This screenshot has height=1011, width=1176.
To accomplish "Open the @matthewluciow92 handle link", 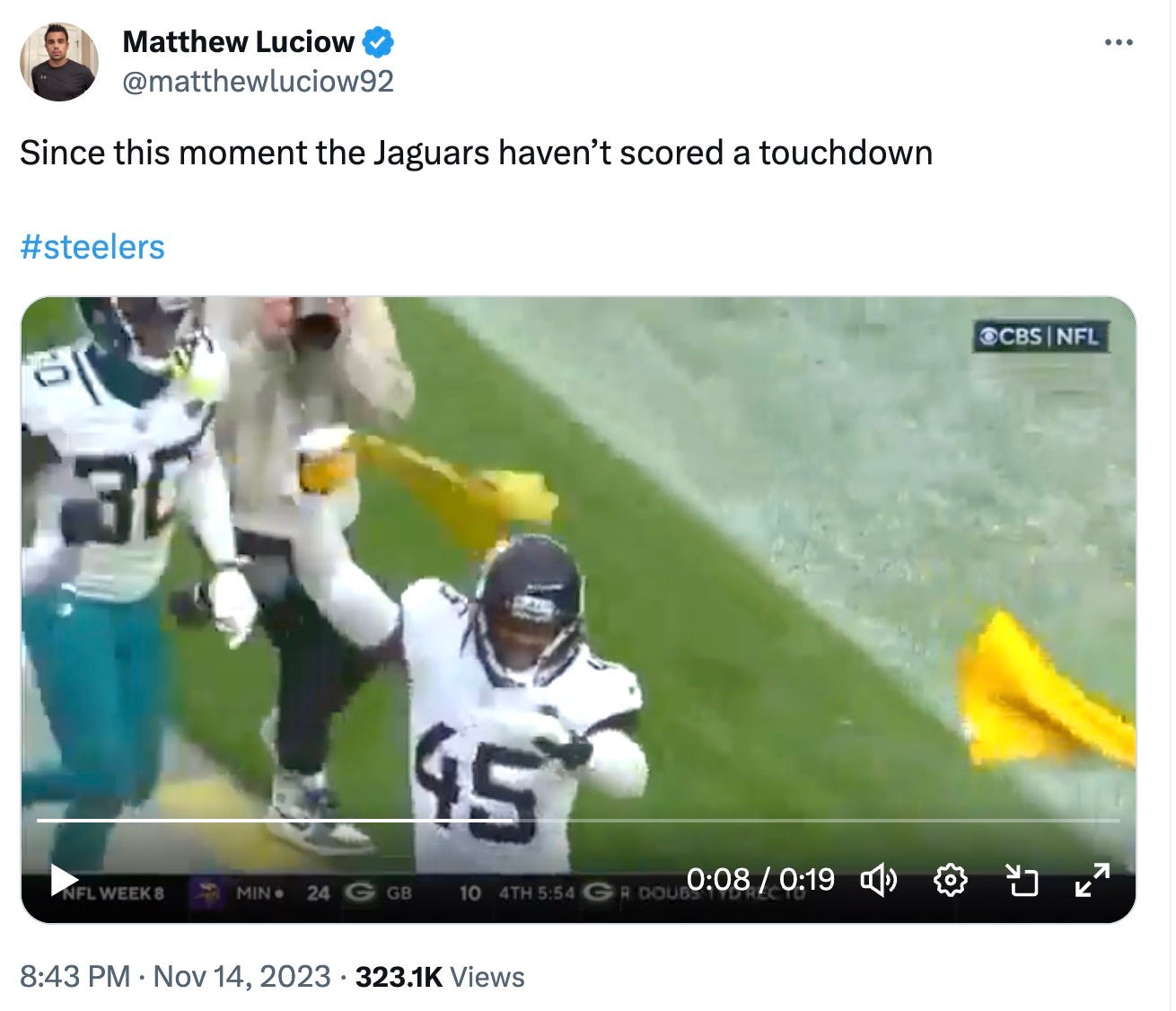I will (258, 82).
